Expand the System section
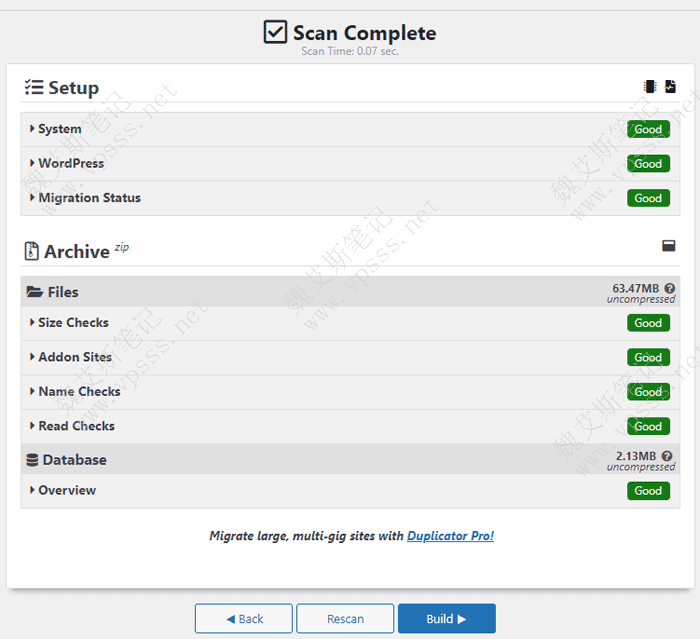700x639 pixels. 59,129
